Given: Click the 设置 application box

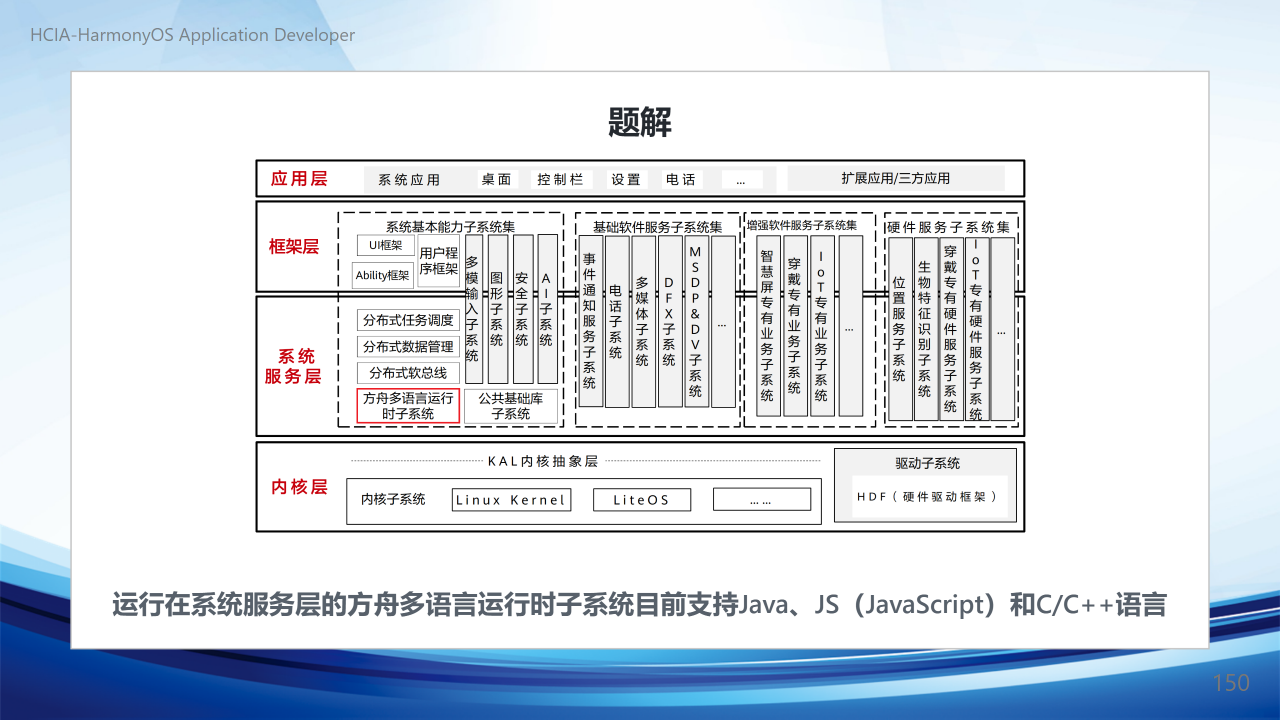Looking at the screenshot, I should (626, 180).
